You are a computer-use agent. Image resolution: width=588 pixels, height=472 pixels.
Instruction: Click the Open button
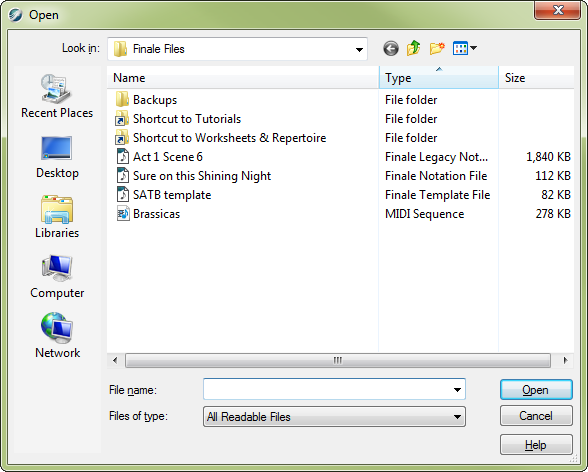point(536,390)
